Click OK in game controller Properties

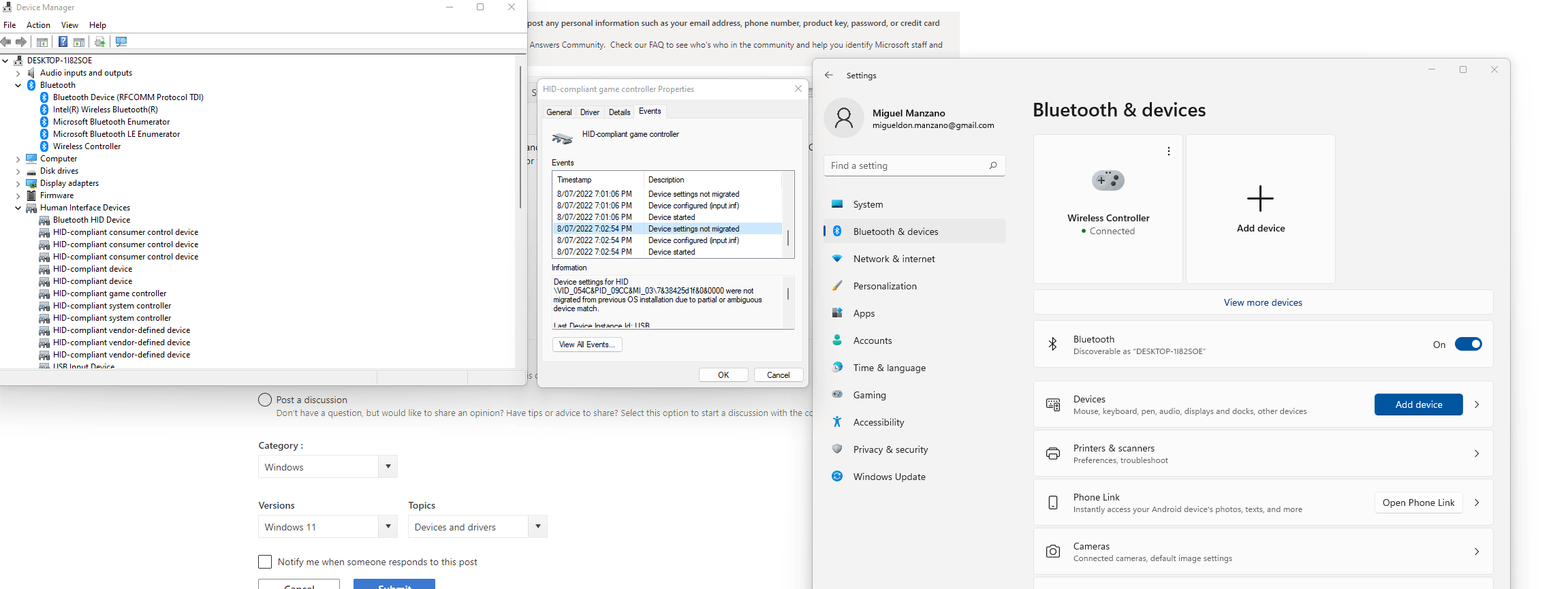point(723,375)
